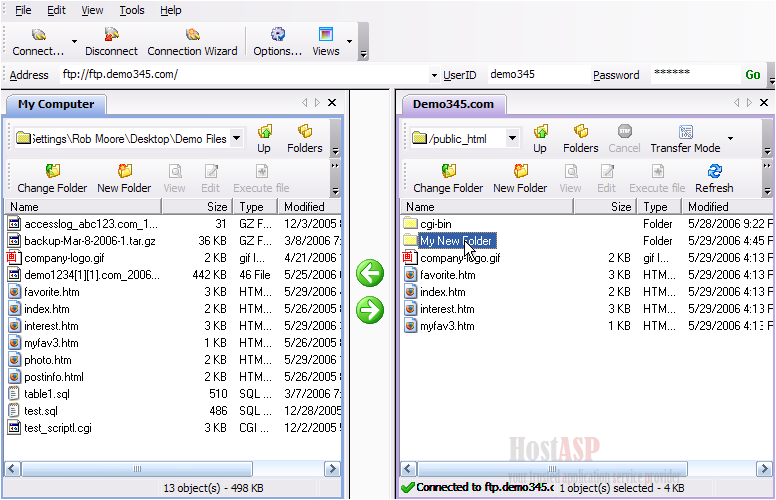The width and height of the screenshot is (776, 500).
Task: Expand main toolbar overflow chevron
Action: 363,54
